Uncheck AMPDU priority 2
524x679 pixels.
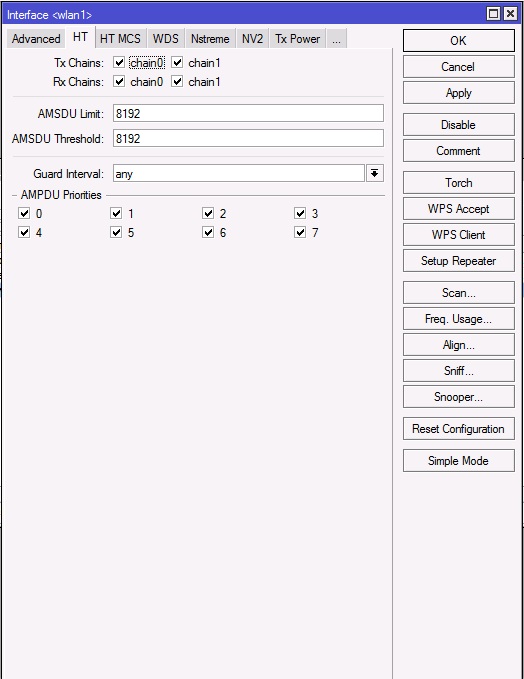pyautogui.click(x=208, y=213)
